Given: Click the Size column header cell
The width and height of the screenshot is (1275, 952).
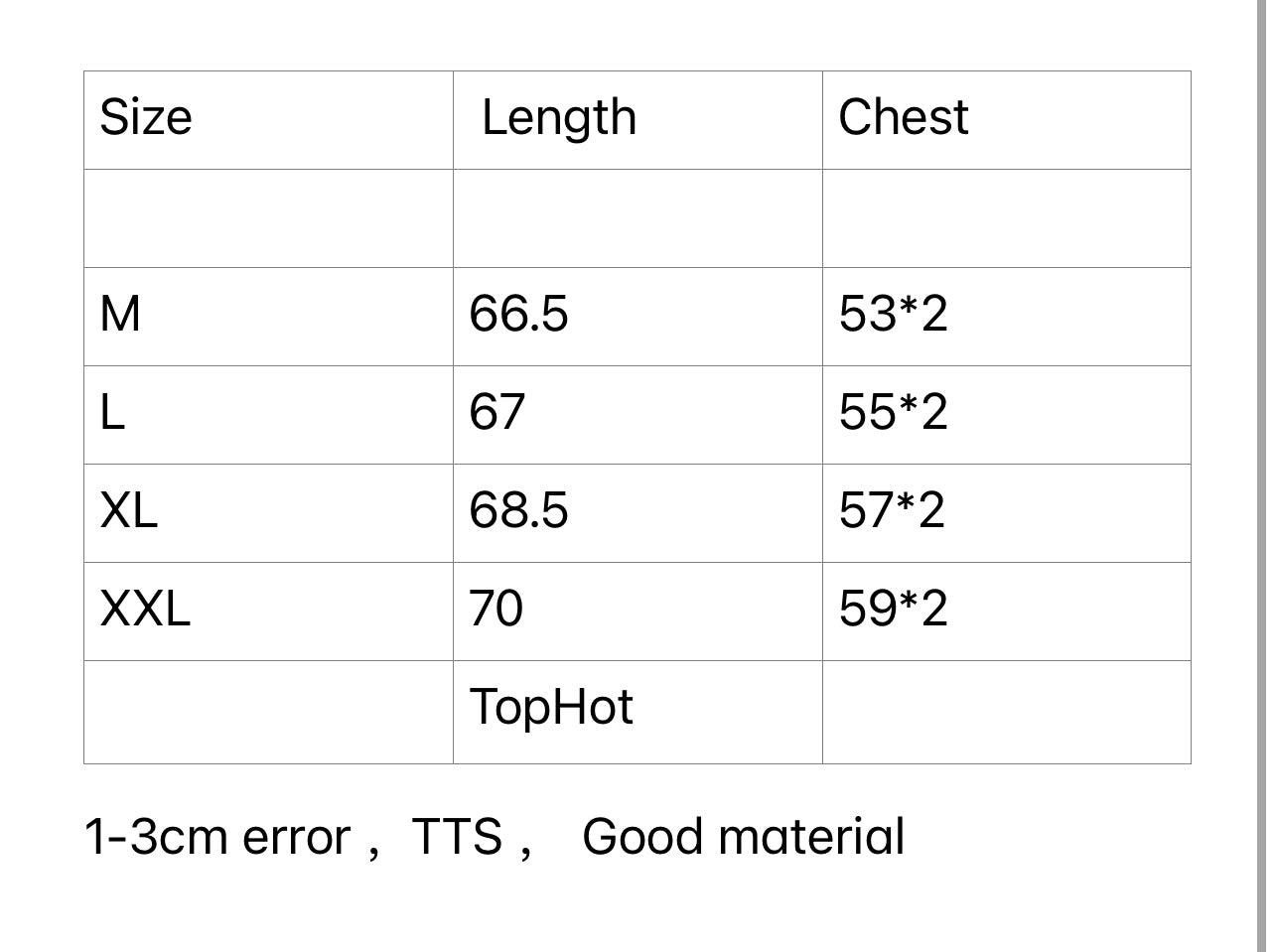Looking at the screenshot, I should (146, 117).
